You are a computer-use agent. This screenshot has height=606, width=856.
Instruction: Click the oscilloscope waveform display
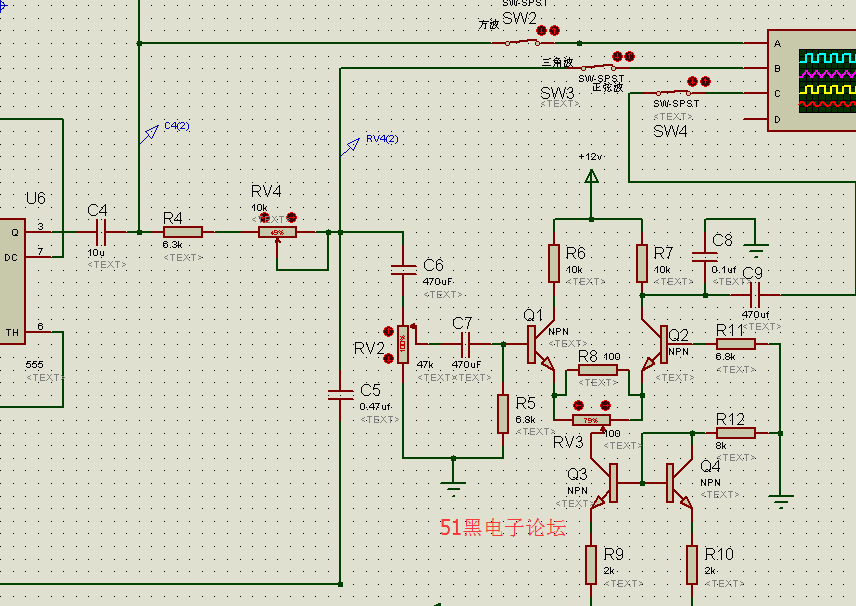coord(827,81)
